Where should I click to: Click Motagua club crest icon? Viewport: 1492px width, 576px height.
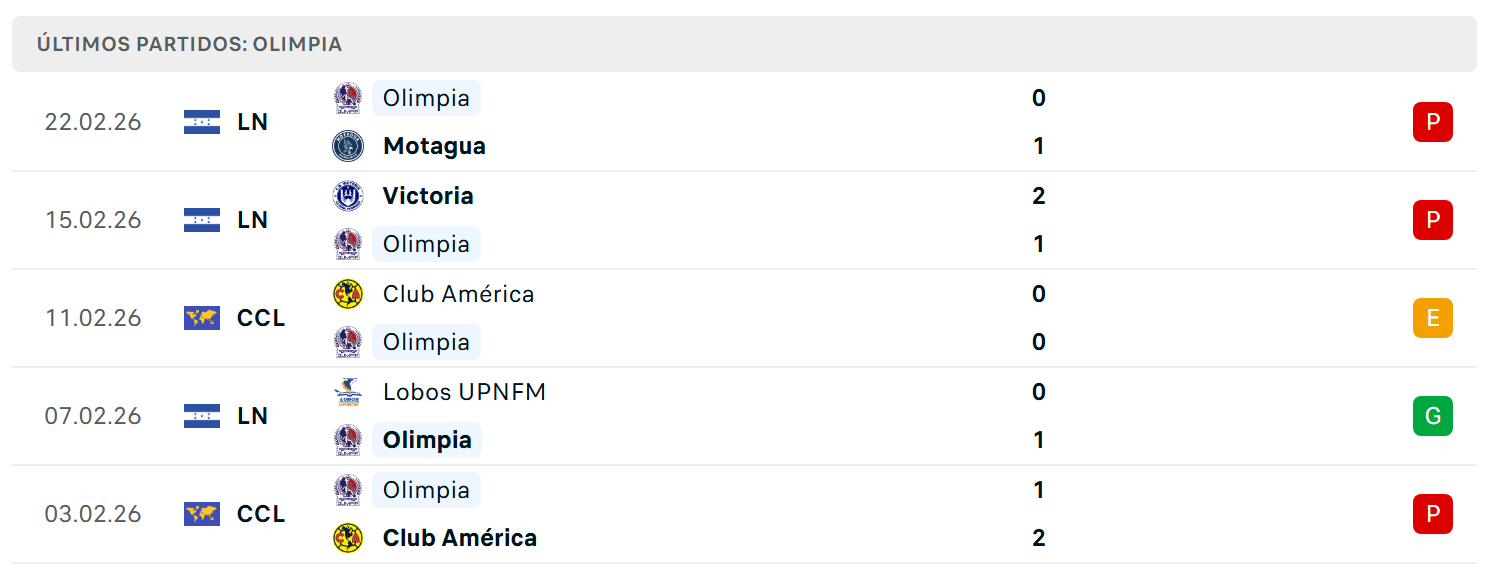coord(348,146)
